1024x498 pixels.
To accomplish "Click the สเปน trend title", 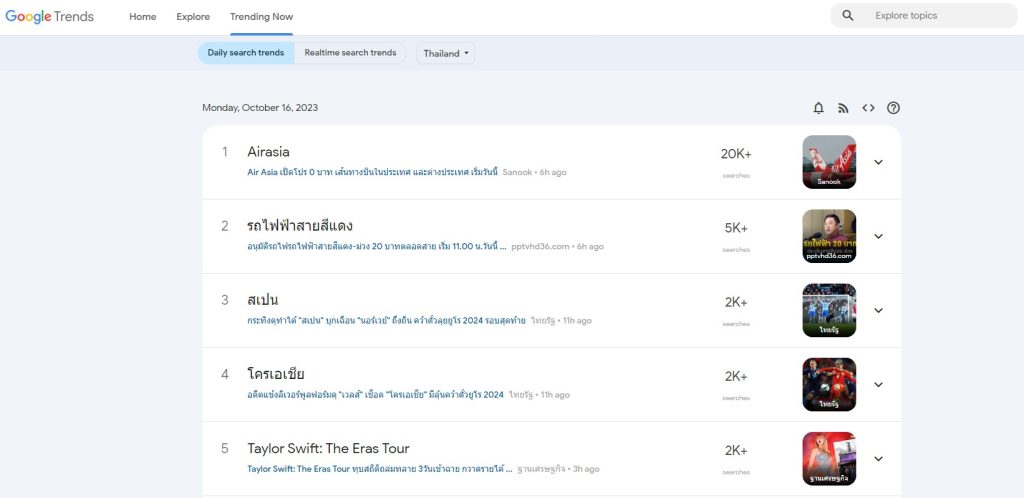I will click(263, 300).
